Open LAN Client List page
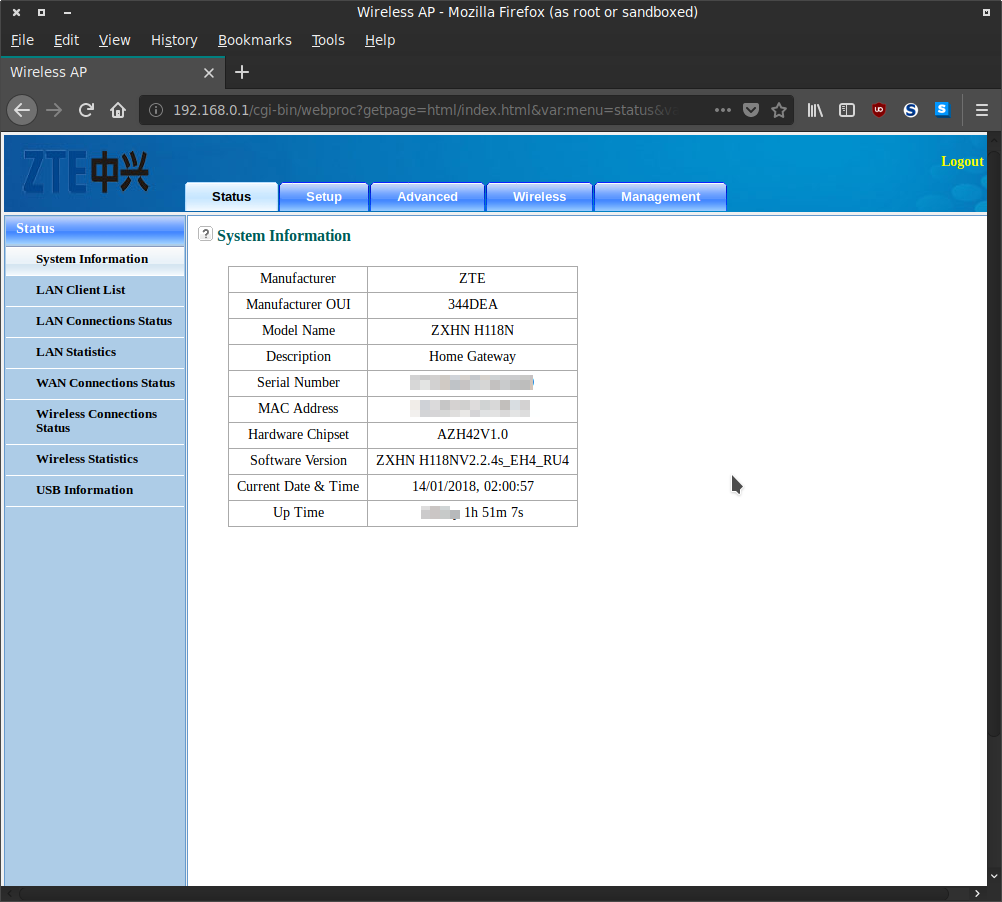1002x902 pixels. 81,290
